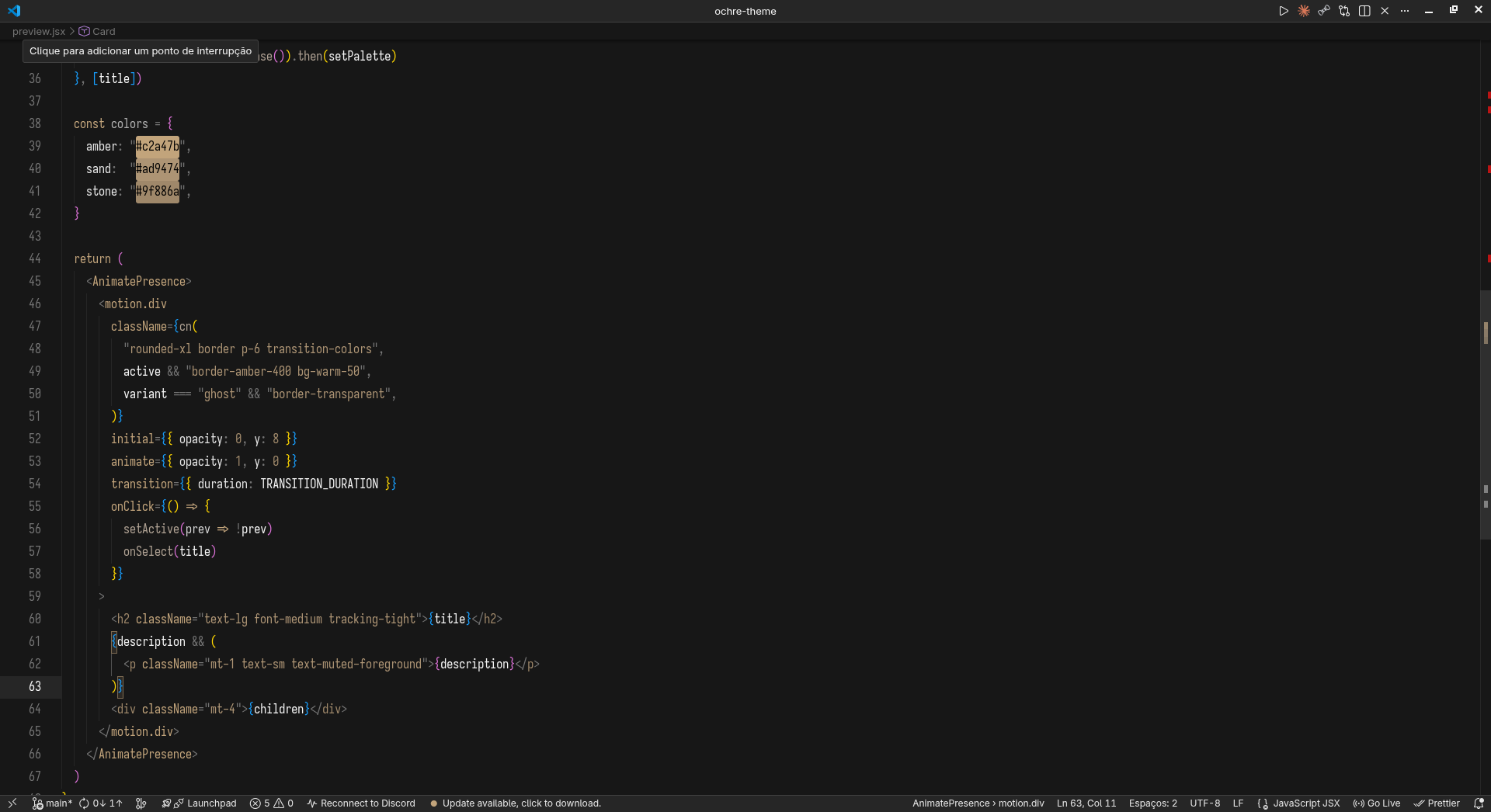Open color picker for #c2a47b
The height and width of the screenshot is (812, 1491).
point(158,146)
